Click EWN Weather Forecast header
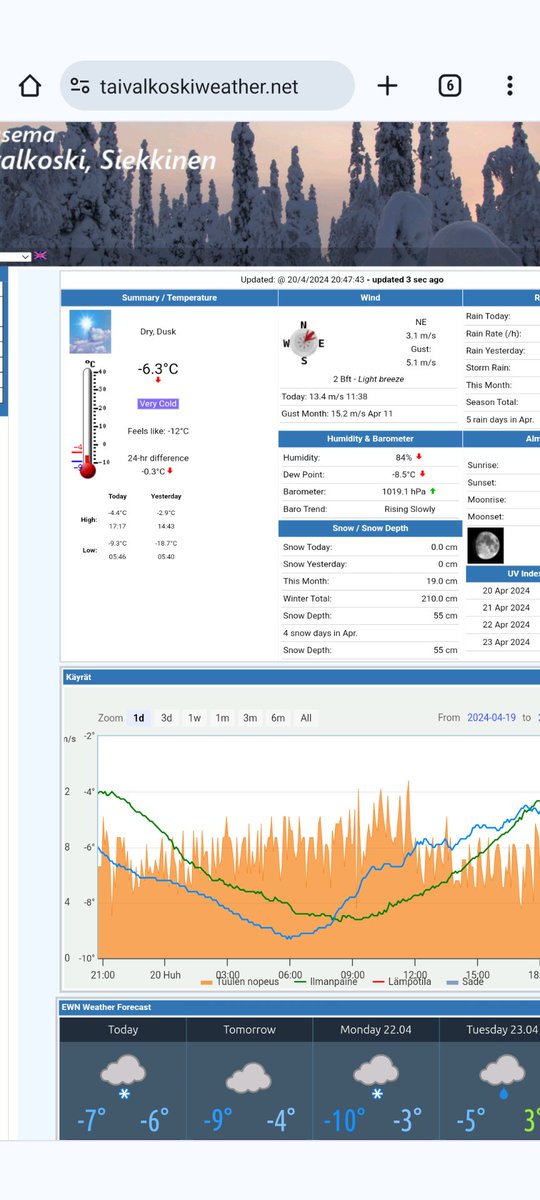Image resolution: width=540 pixels, height=1200 pixels. point(300,1007)
